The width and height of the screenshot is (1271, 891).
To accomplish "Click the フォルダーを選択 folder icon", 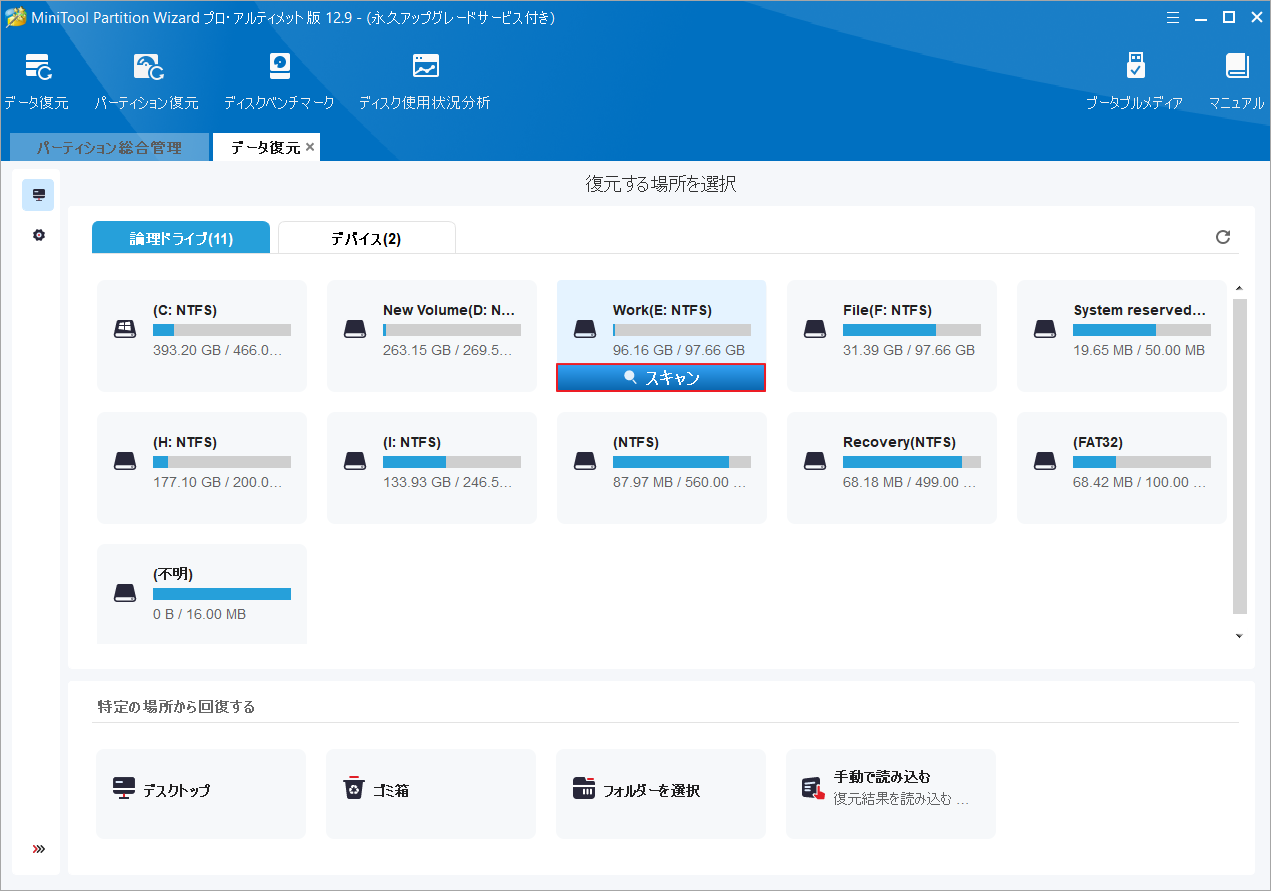I will 584,788.
